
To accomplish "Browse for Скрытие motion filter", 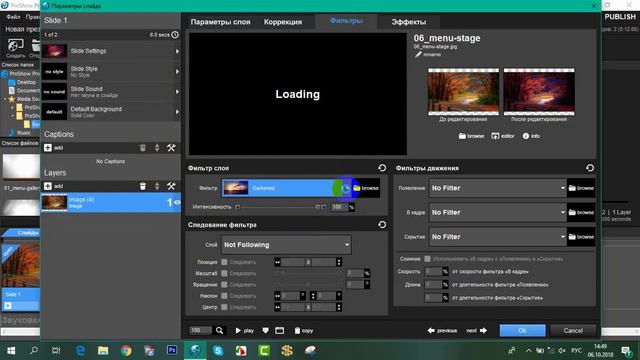I will click(581, 237).
